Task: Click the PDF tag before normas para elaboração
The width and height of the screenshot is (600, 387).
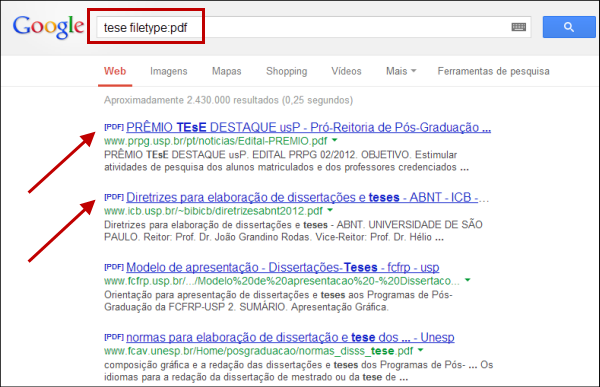Action: [x=114, y=337]
